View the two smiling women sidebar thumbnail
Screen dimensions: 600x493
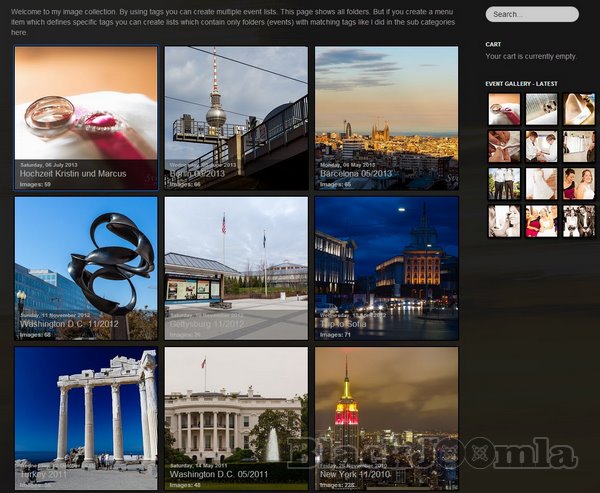[x=578, y=184]
